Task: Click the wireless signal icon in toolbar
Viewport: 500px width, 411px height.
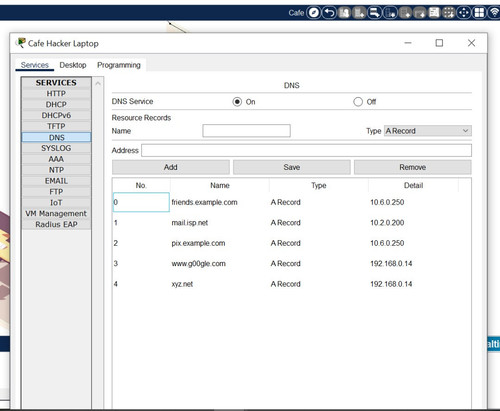Action: click(x=494, y=13)
